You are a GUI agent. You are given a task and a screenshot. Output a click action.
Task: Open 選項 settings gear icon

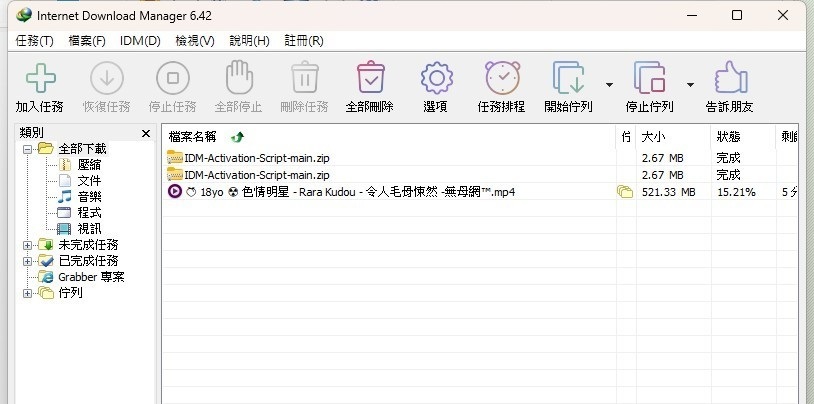point(435,78)
